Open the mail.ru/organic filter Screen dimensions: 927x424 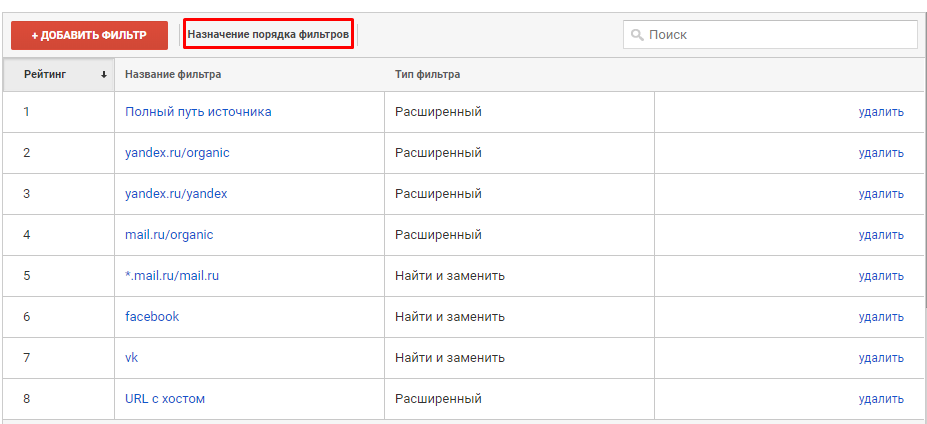169,235
